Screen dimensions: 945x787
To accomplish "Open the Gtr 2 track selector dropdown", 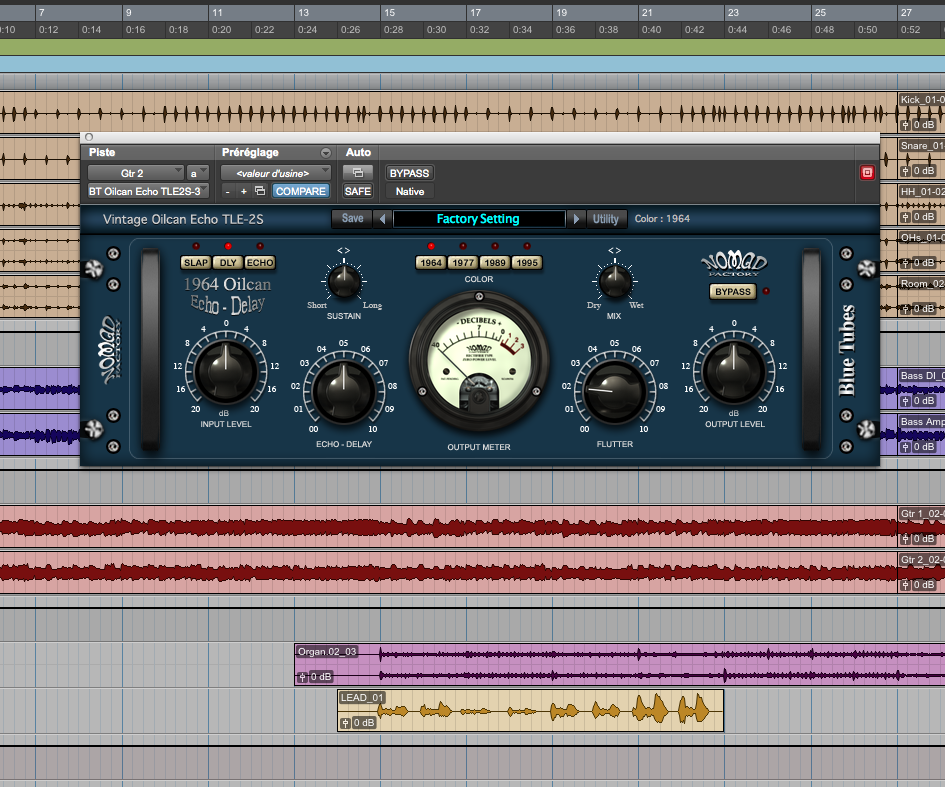I will 135,173.
